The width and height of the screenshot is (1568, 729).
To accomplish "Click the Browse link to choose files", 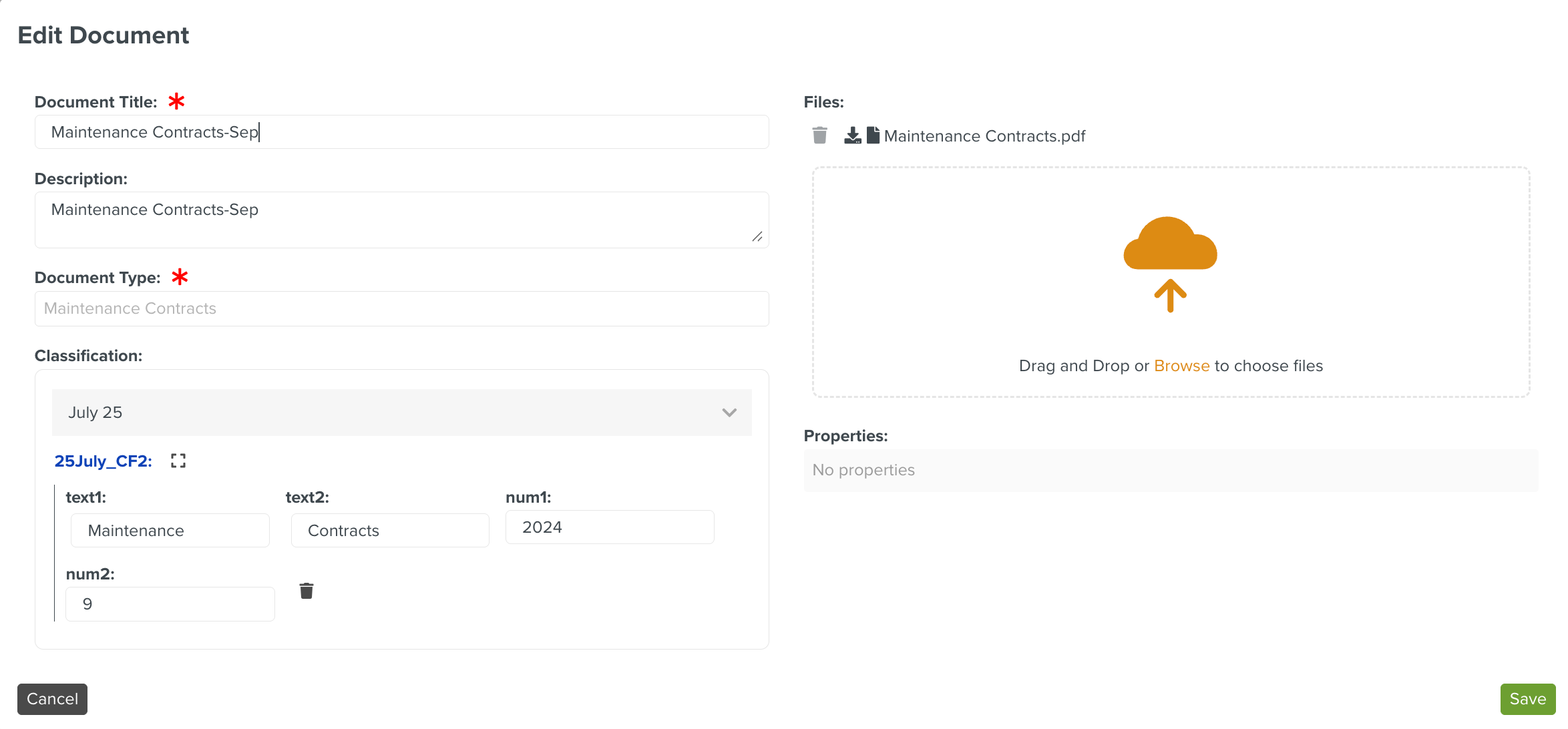I will pyautogui.click(x=1181, y=366).
